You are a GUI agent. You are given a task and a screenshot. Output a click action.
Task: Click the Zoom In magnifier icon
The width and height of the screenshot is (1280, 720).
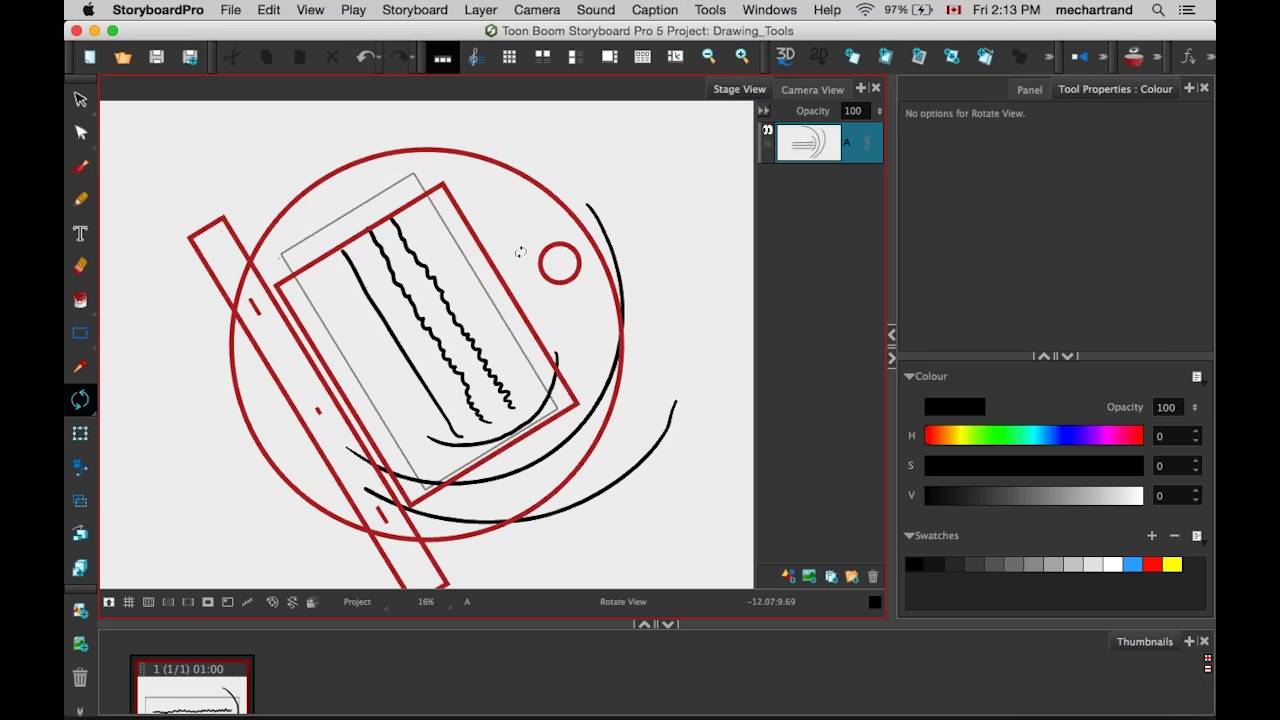(742, 57)
